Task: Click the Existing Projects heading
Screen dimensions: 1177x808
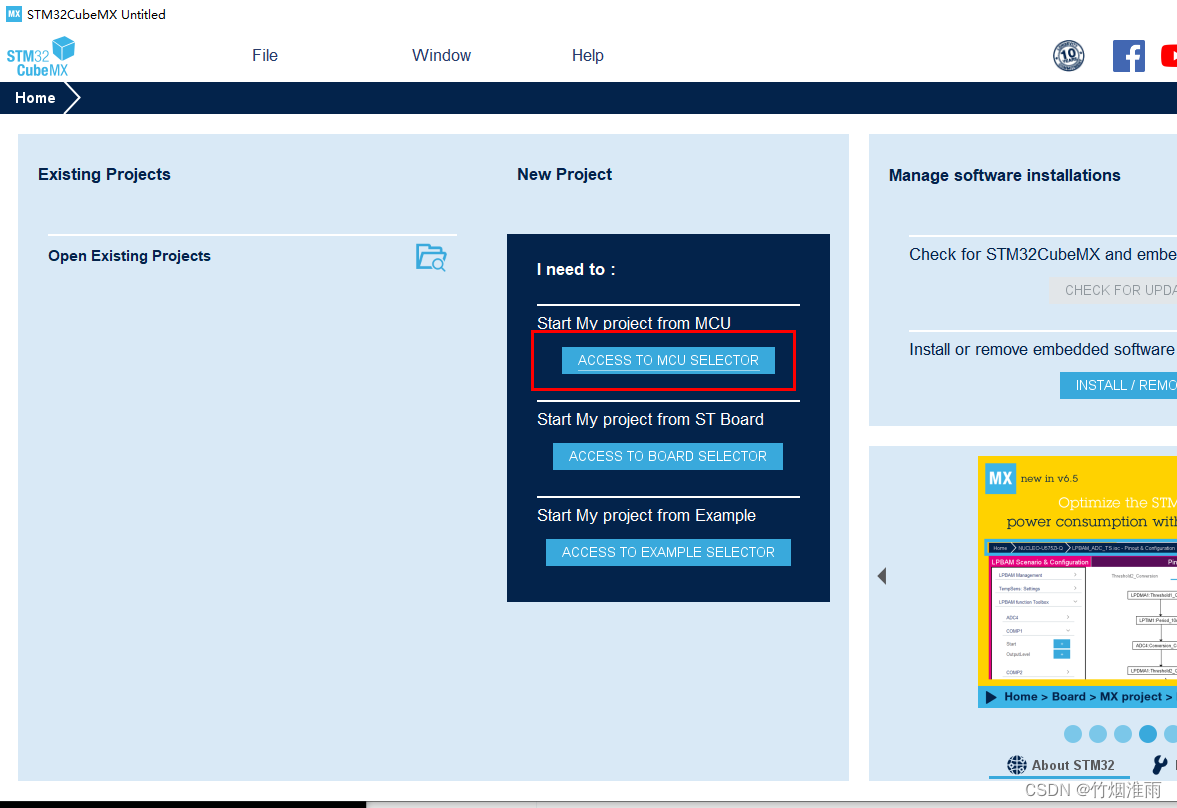Action: (x=104, y=174)
